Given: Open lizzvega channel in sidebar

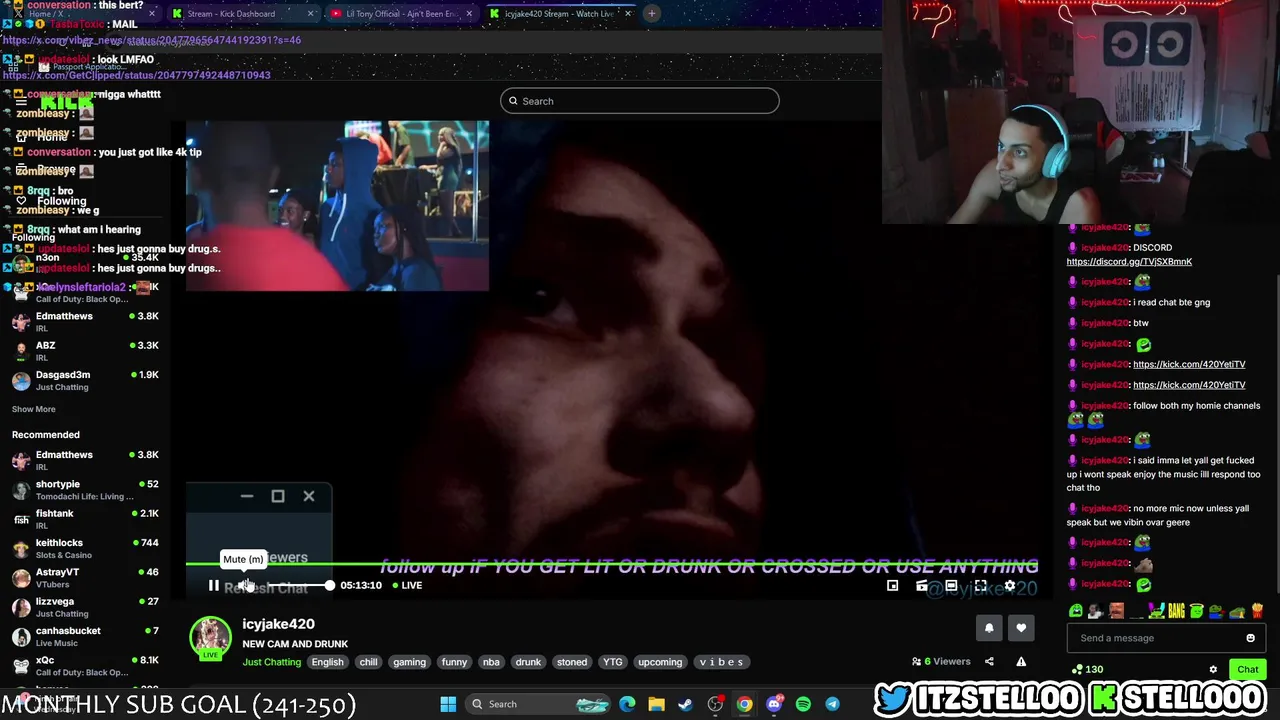Looking at the screenshot, I should [84, 607].
